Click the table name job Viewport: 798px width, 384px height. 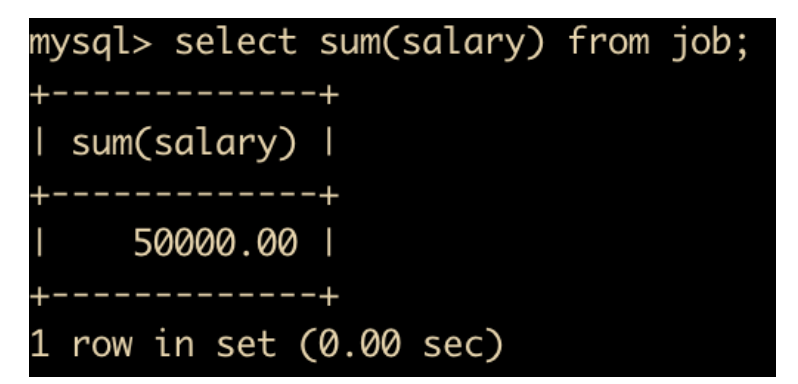click(701, 44)
